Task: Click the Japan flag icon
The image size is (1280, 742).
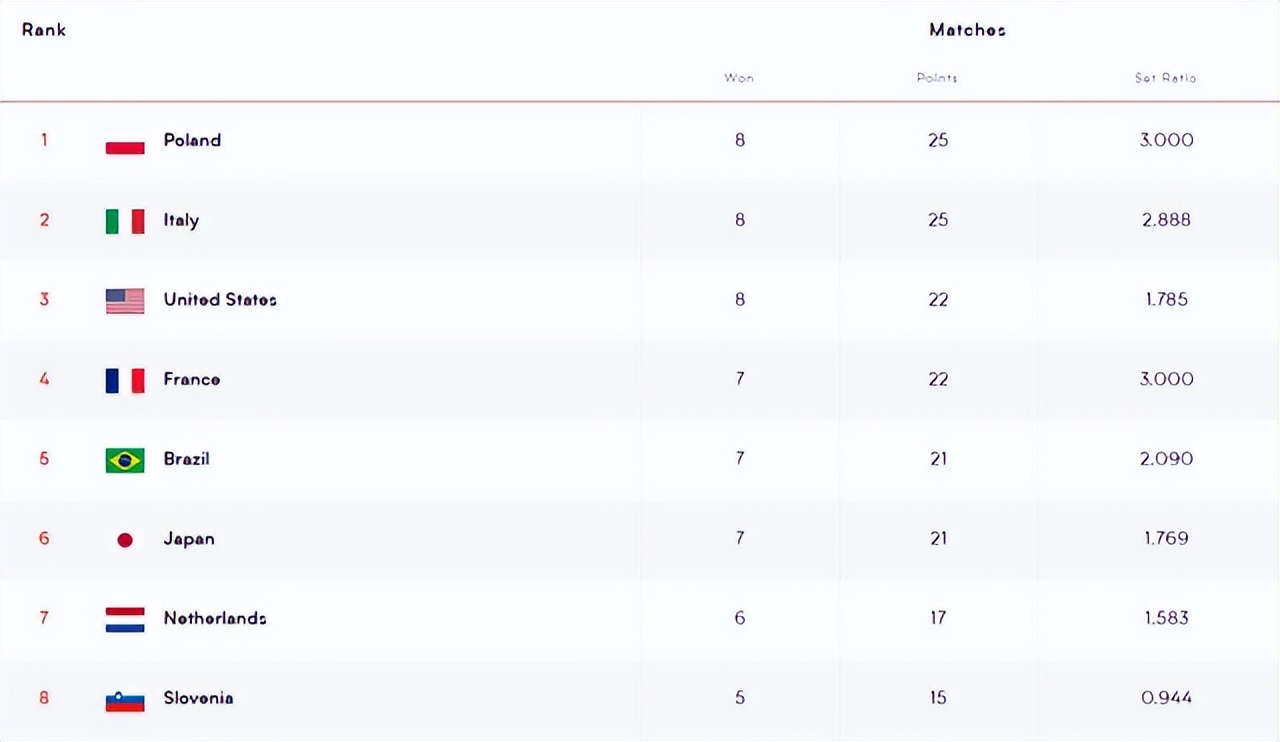Action: (x=125, y=540)
